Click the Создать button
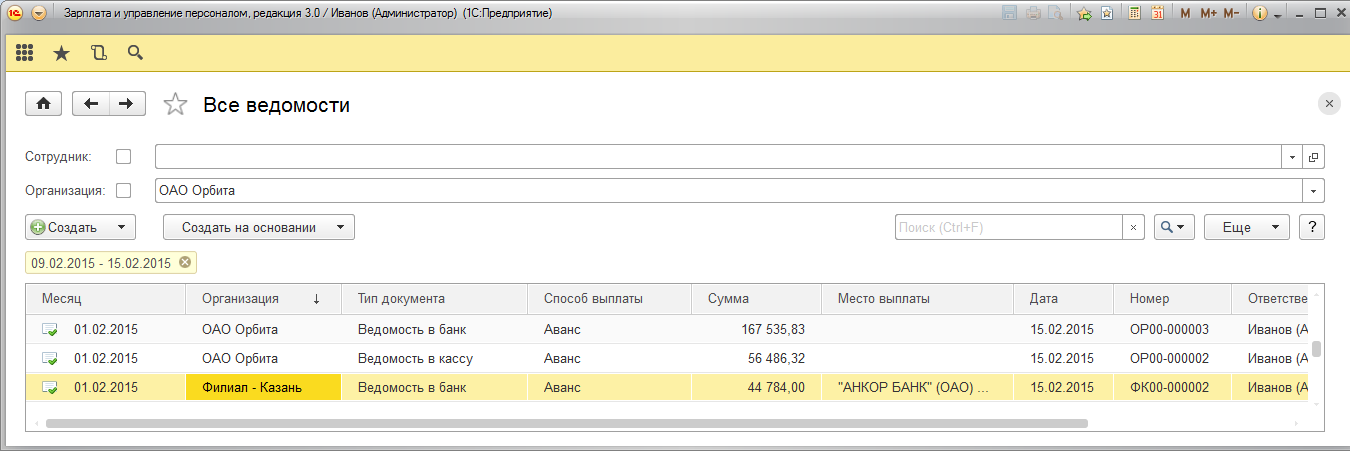The image size is (1350, 451). coord(66,227)
